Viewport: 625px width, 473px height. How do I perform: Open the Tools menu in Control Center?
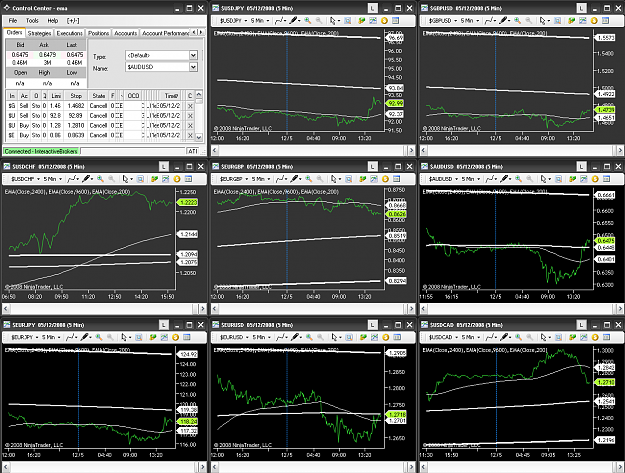(32, 20)
